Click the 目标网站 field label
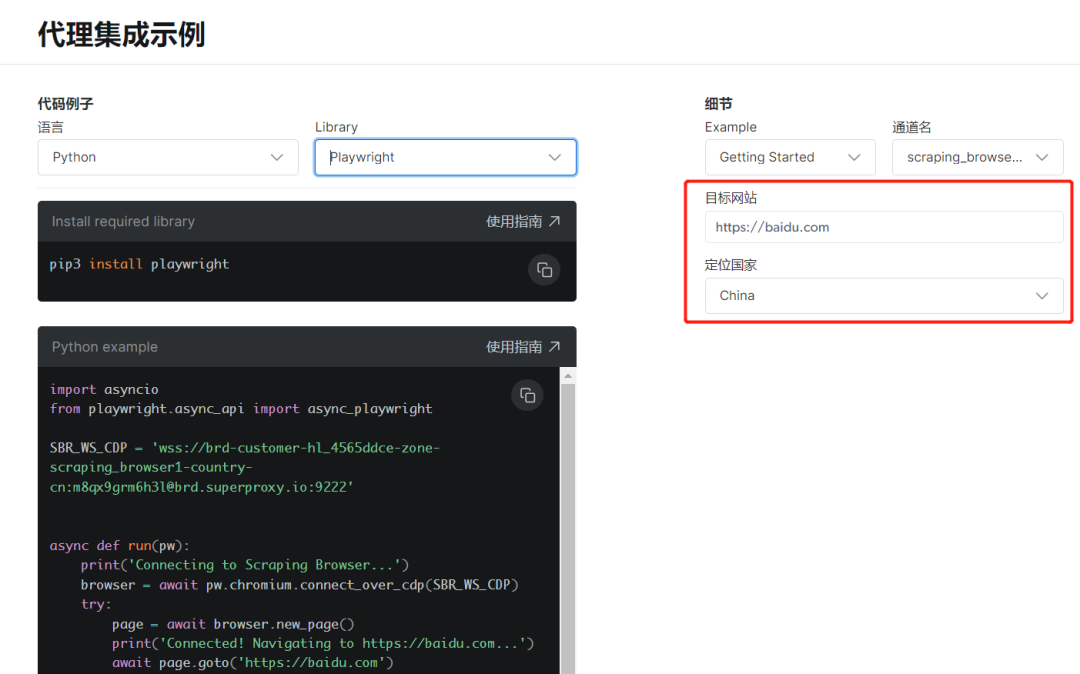 pyautogui.click(x=731, y=198)
